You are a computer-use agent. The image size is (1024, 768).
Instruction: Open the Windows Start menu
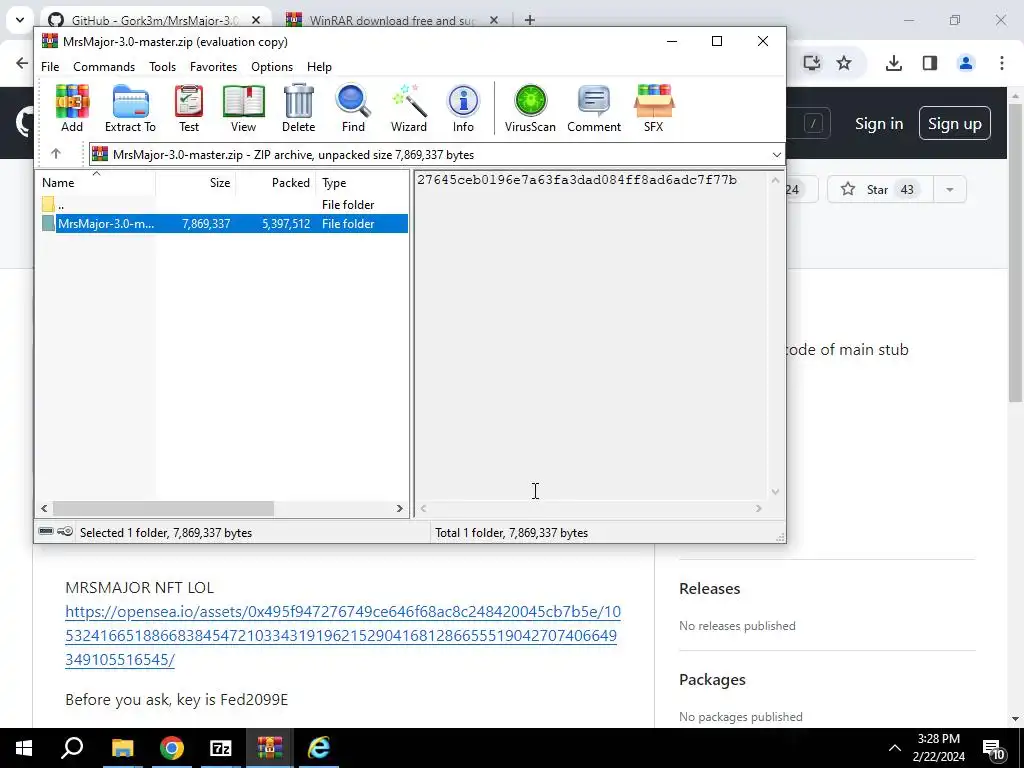(24, 748)
